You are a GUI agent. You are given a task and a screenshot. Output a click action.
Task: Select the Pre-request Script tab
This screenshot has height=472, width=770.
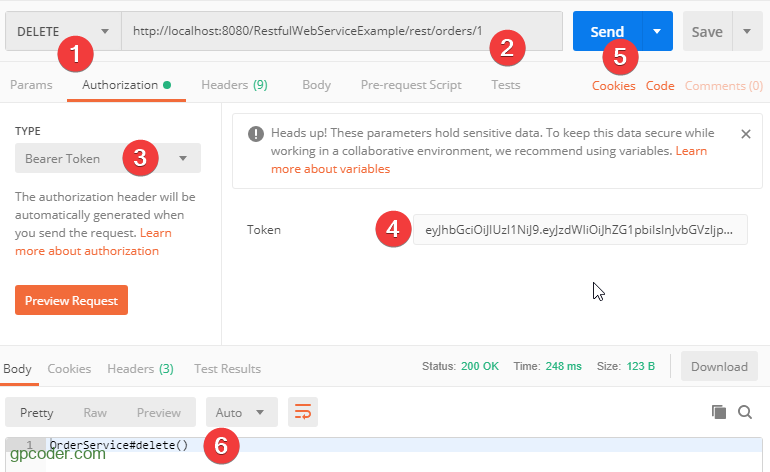point(411,85)
